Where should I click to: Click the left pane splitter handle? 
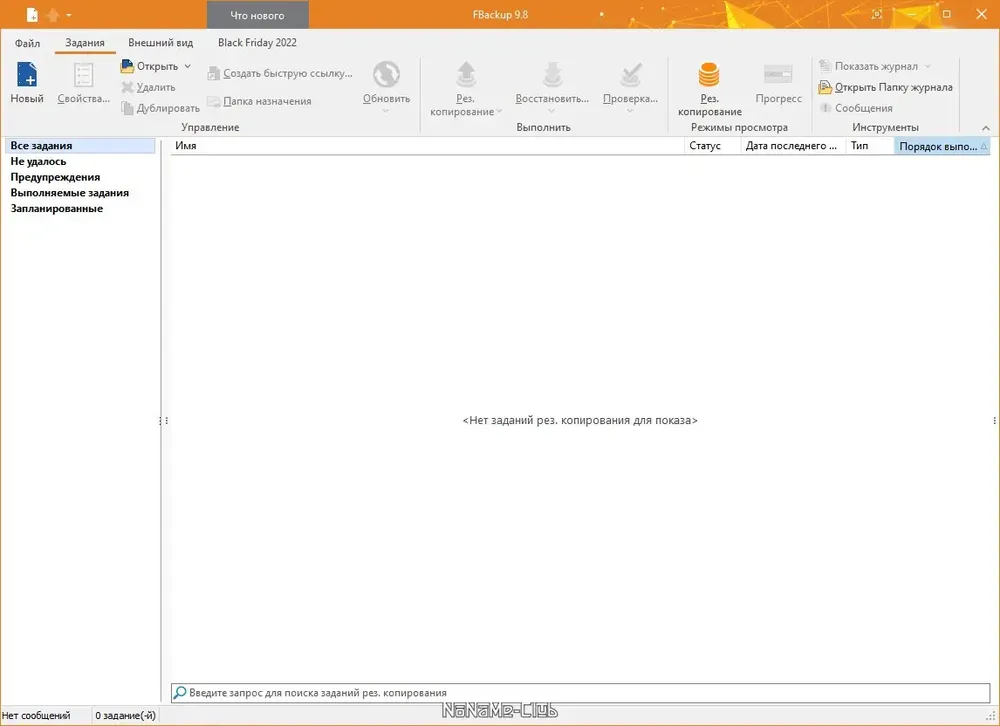163,420
